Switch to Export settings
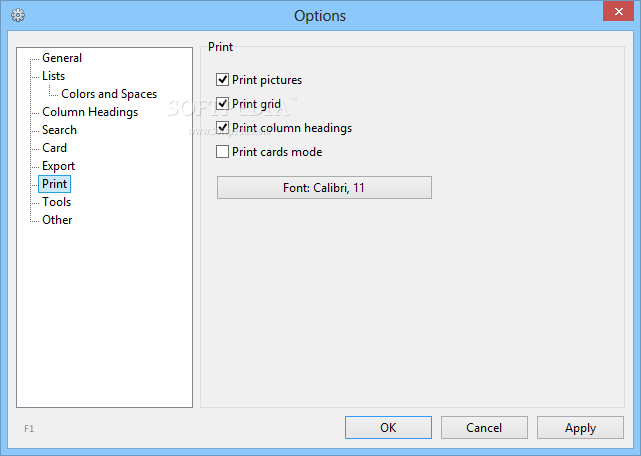 click(58, 166)
